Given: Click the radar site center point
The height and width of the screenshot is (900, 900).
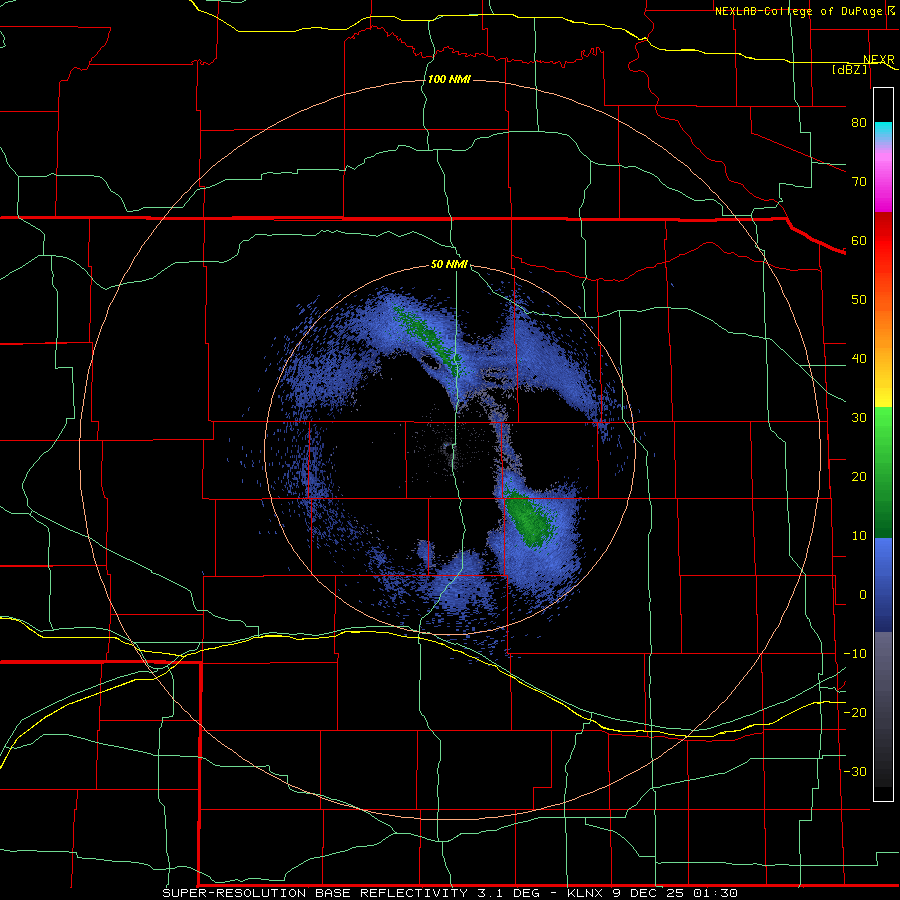Looking at the screenshot, I should point(449,449).
